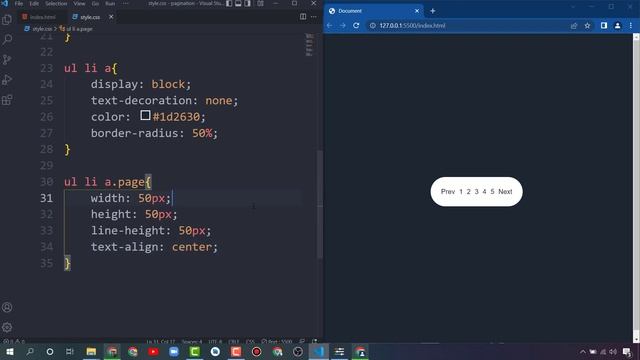This screenshot has width=640, height=360.
Task: Toggle primary side bar layout icon
Action: [x=229, y=3]
